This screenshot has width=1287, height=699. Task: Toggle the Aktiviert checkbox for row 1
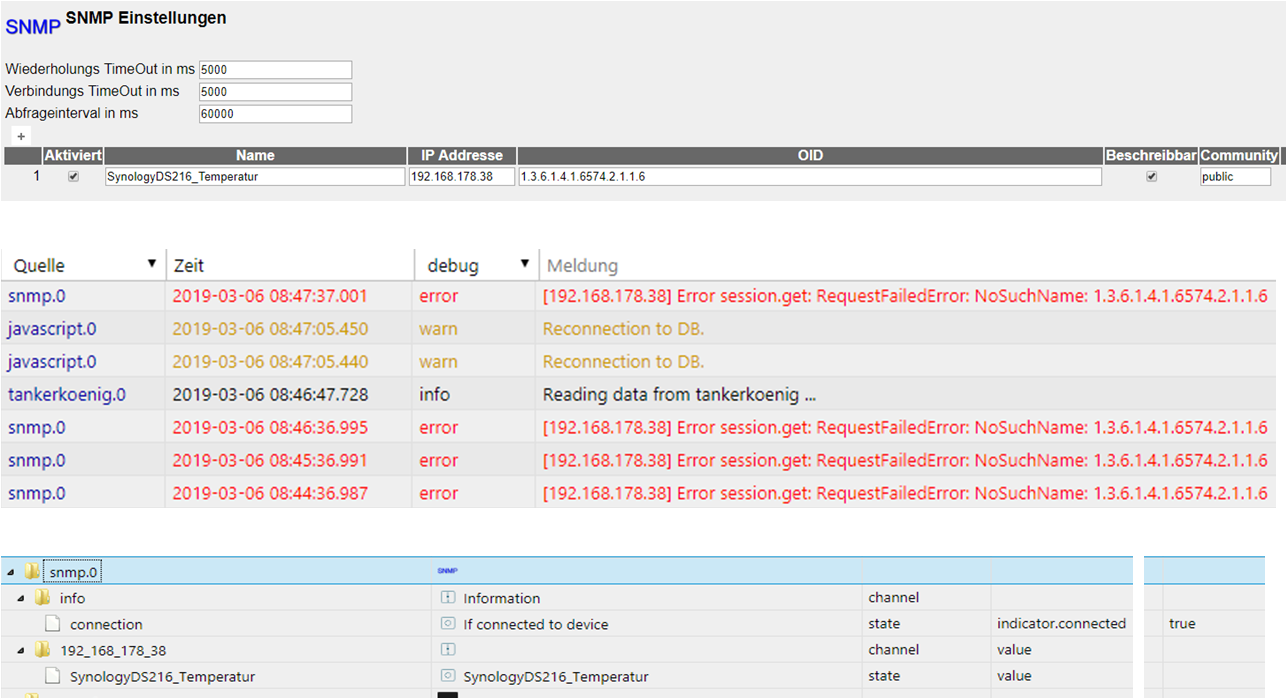pyautogui.click(x=73, y=176)
